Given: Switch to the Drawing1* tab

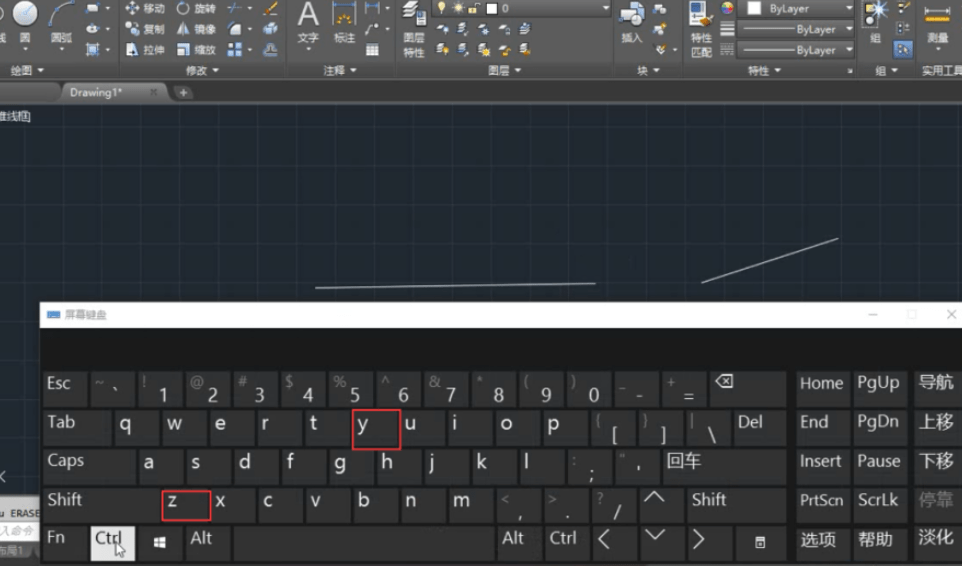Looking at the screenshot, I should click(x=96, y=93).
